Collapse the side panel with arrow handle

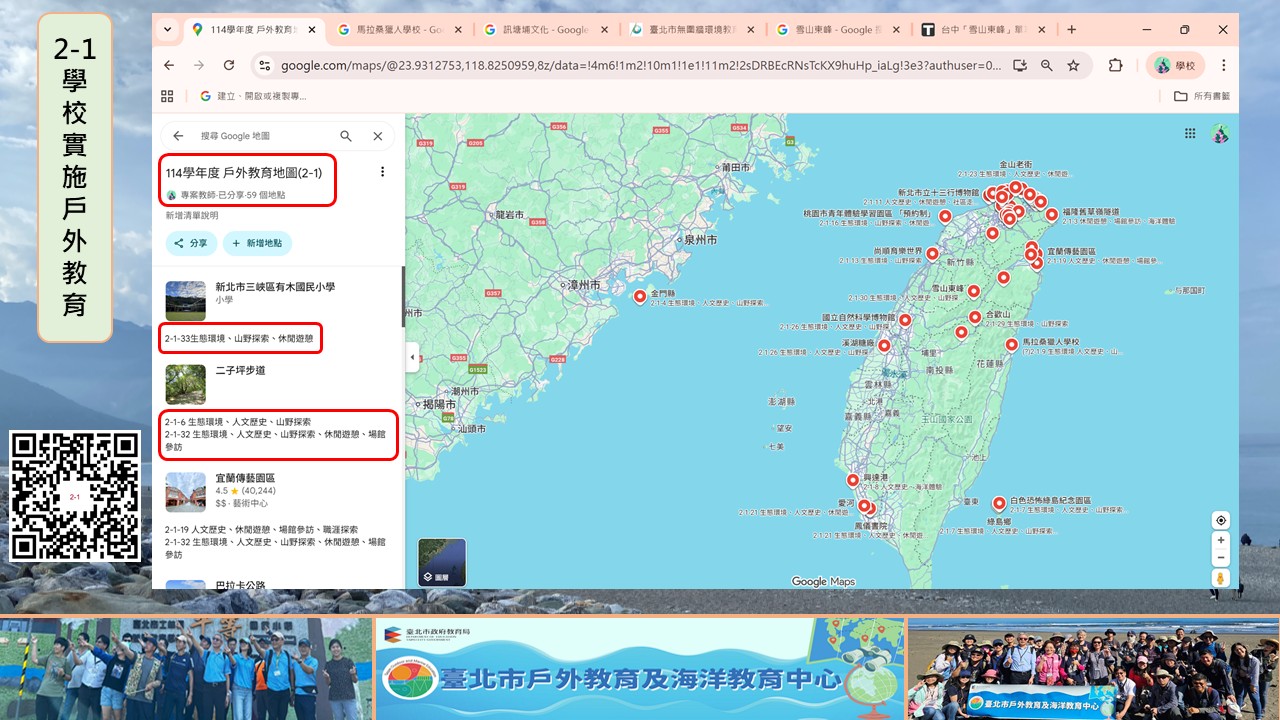[412, 357]
